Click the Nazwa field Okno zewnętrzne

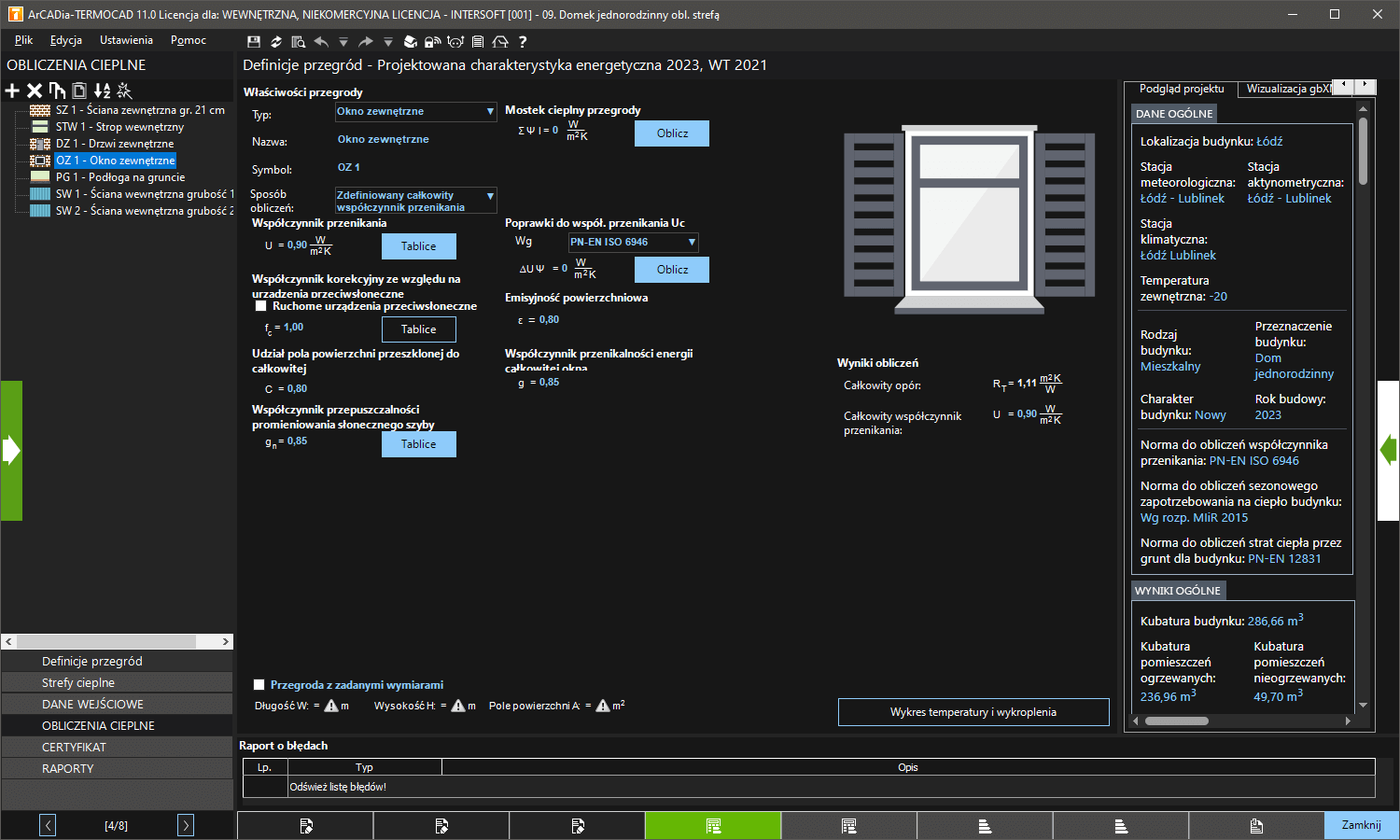point(384,139)
